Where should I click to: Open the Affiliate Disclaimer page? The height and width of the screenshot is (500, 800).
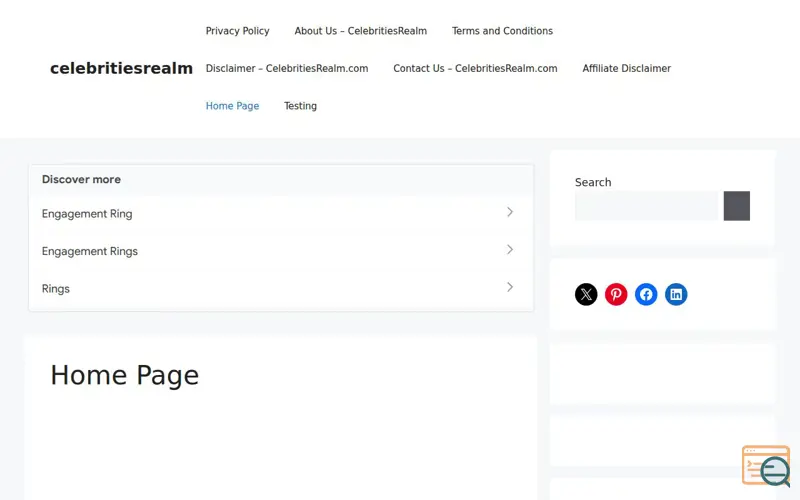point(627,68)
